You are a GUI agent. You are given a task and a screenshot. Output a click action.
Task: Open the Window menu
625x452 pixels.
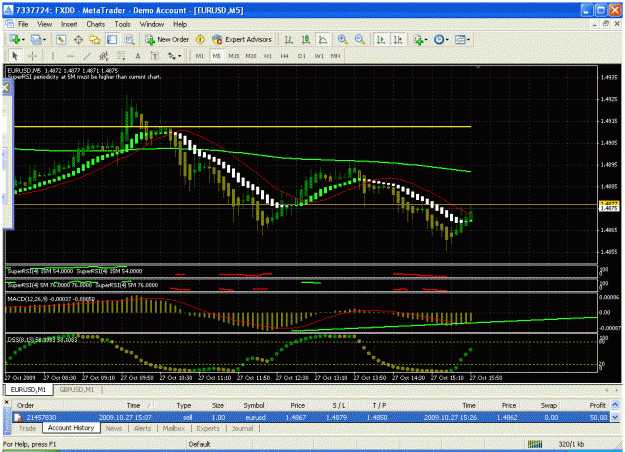pos(152,24)
